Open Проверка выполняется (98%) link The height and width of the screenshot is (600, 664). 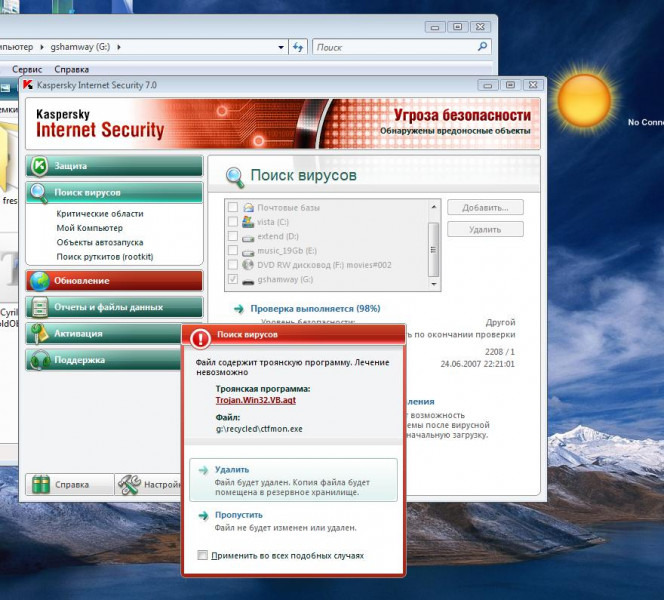coord(315,309)
